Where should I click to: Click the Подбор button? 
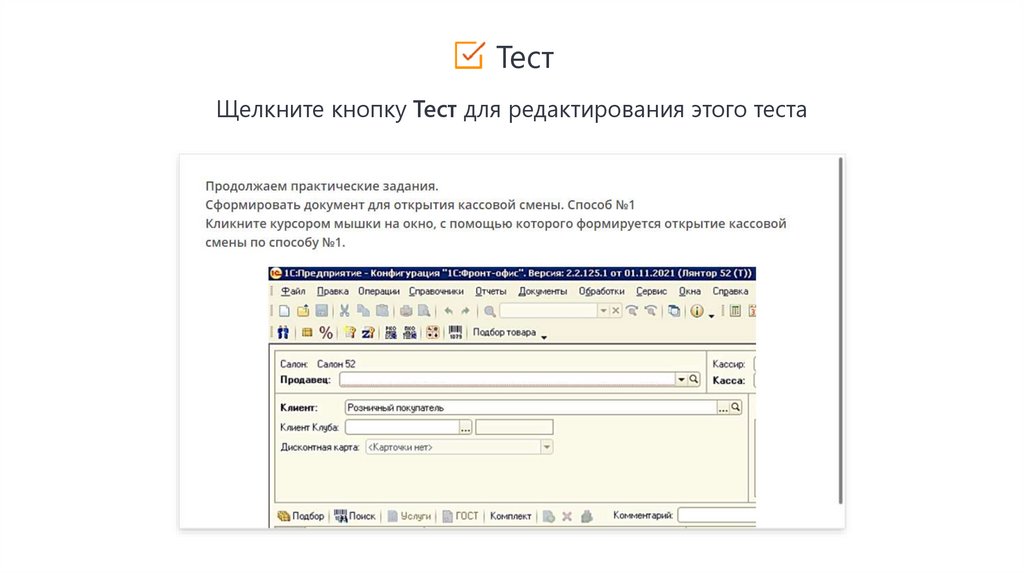coord(300,516)
